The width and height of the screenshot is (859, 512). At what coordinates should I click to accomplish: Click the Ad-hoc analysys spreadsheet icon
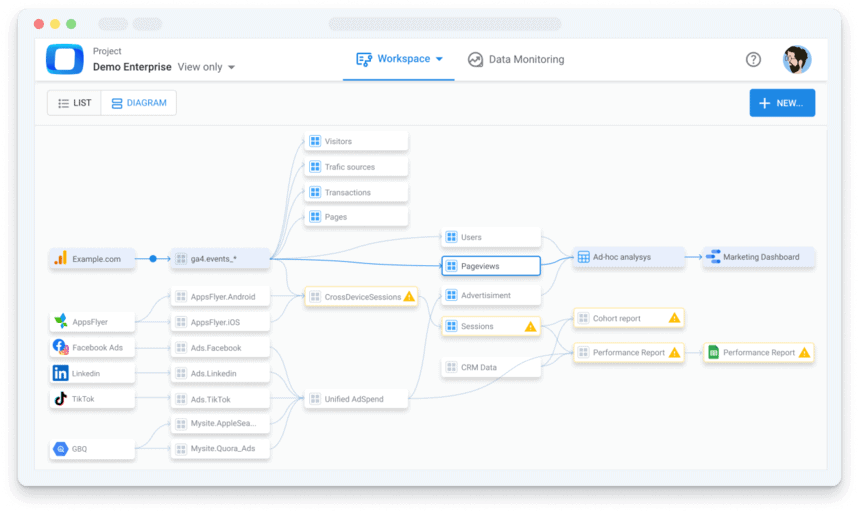coord(584,257)
